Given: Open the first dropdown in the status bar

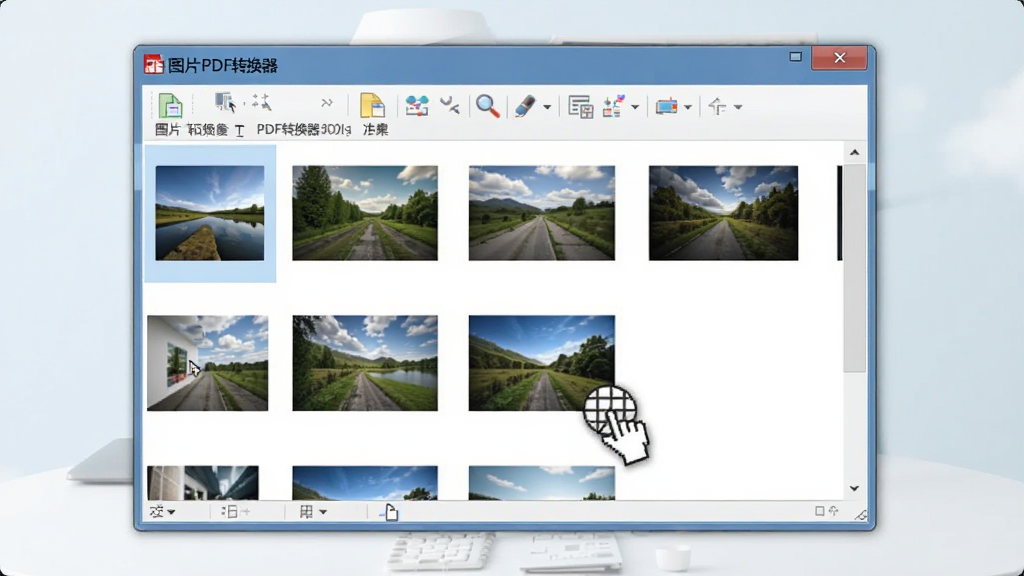Looking at the screenshot, I should coord(162,512).
